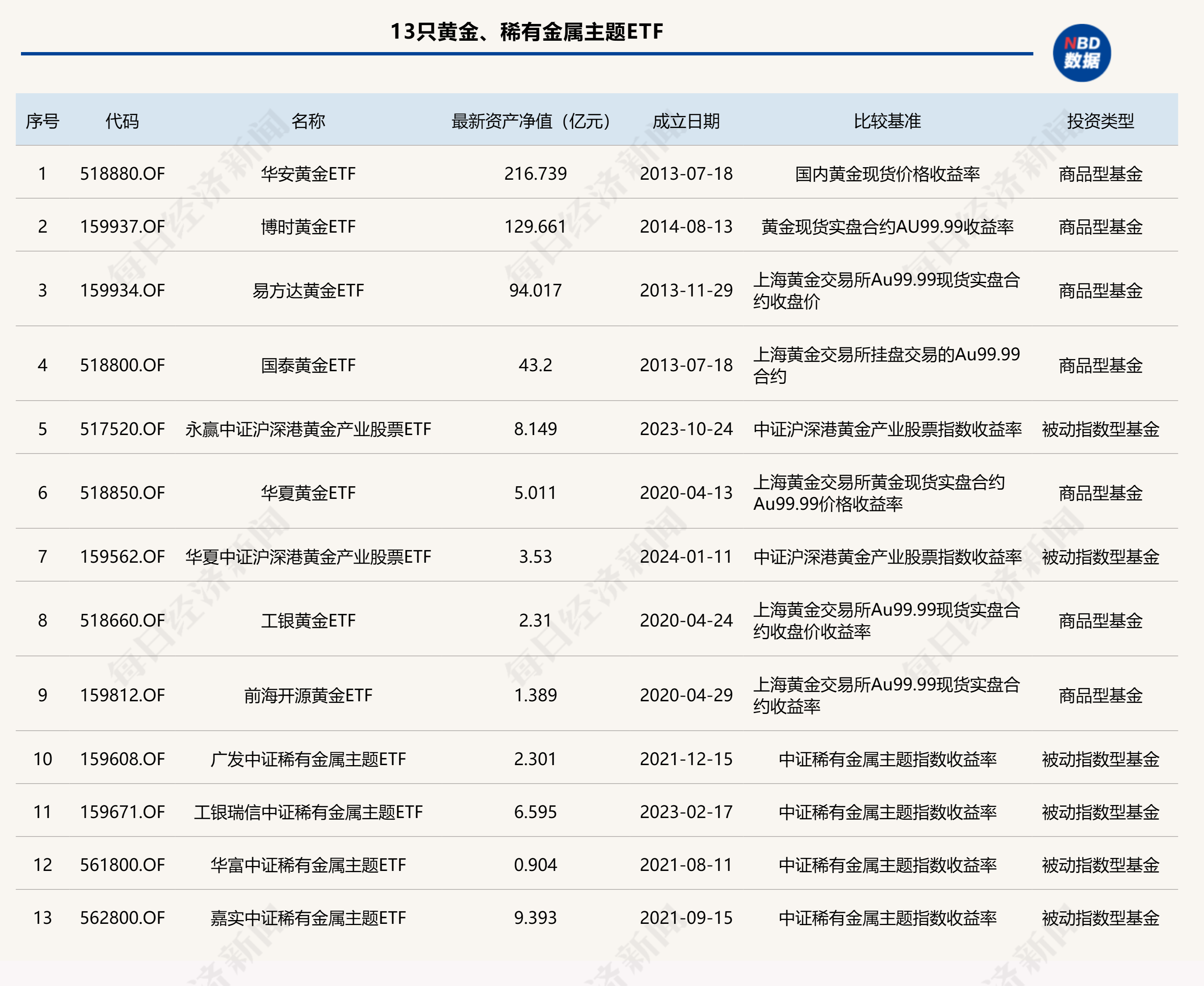The width and height of the screenshot is (1204, 986).
Task: Click the 投资类型 column header
Action: pos(1101,121)
